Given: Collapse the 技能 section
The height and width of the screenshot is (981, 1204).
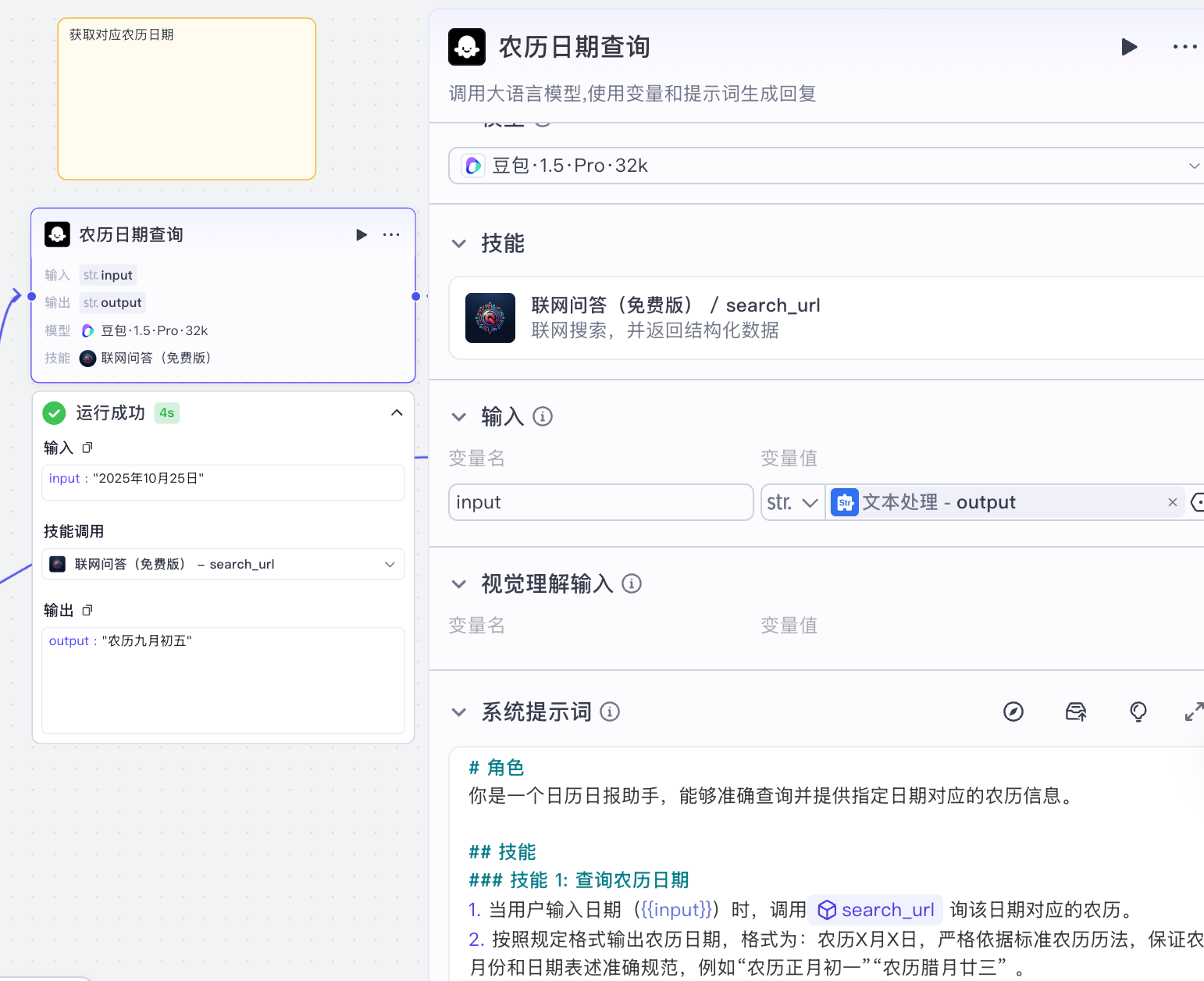Looking at the screenshot, I should point(459,244).
